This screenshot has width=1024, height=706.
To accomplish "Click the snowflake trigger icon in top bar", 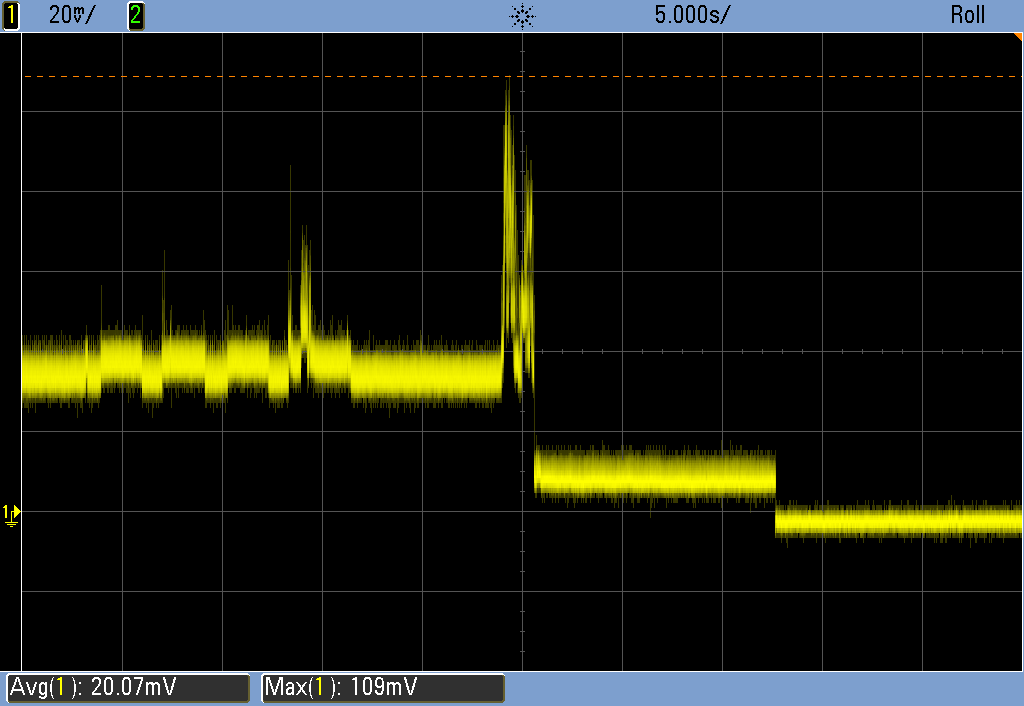I will tap(521, 15).
